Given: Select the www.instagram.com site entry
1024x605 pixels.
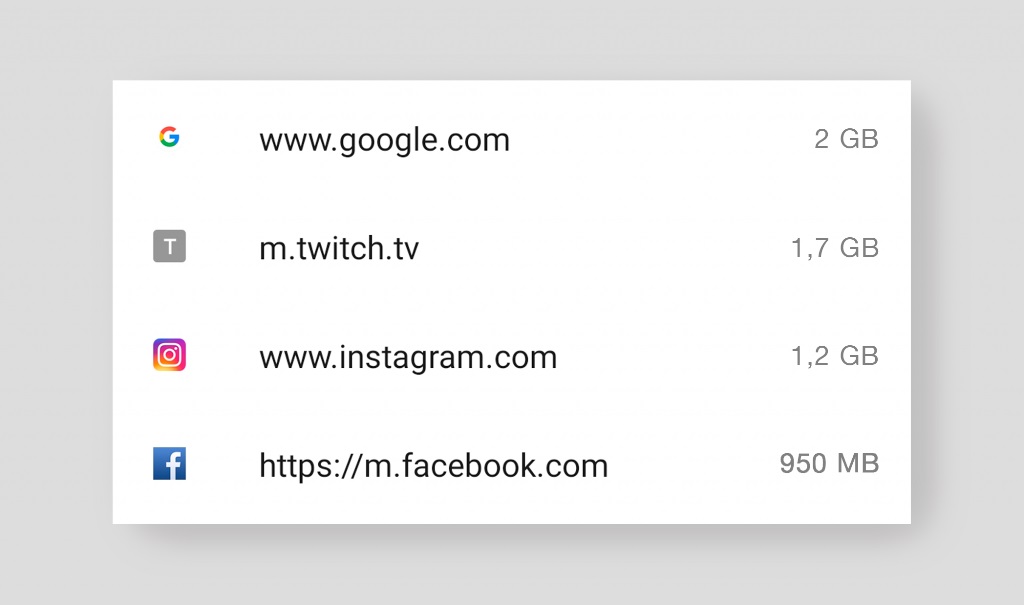Looking at the screenshot, I should pos(408,357).
